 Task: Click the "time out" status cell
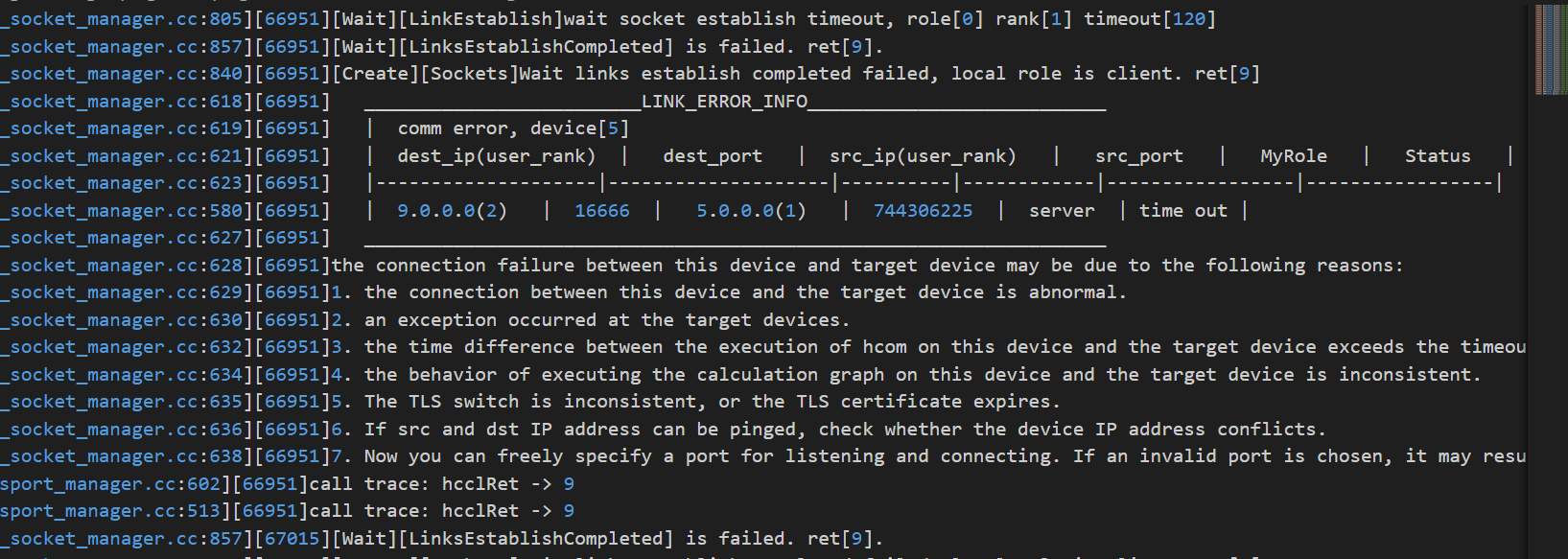[1182, 211]
